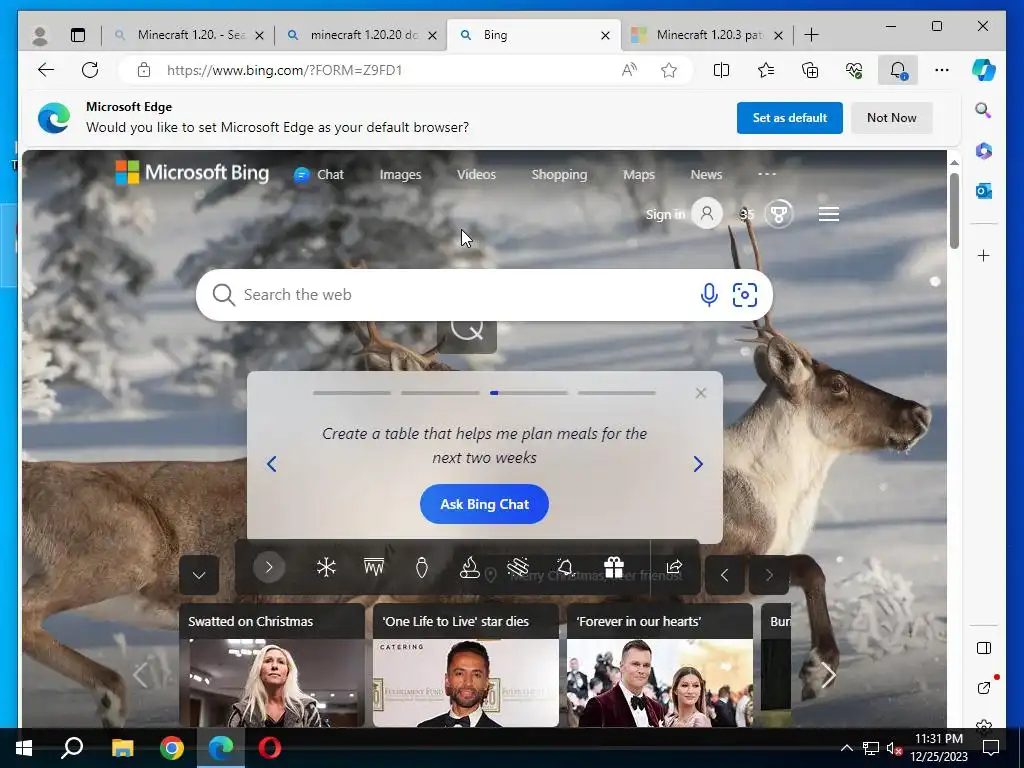Open the Bing Shopping menu item

click(559, 174)
